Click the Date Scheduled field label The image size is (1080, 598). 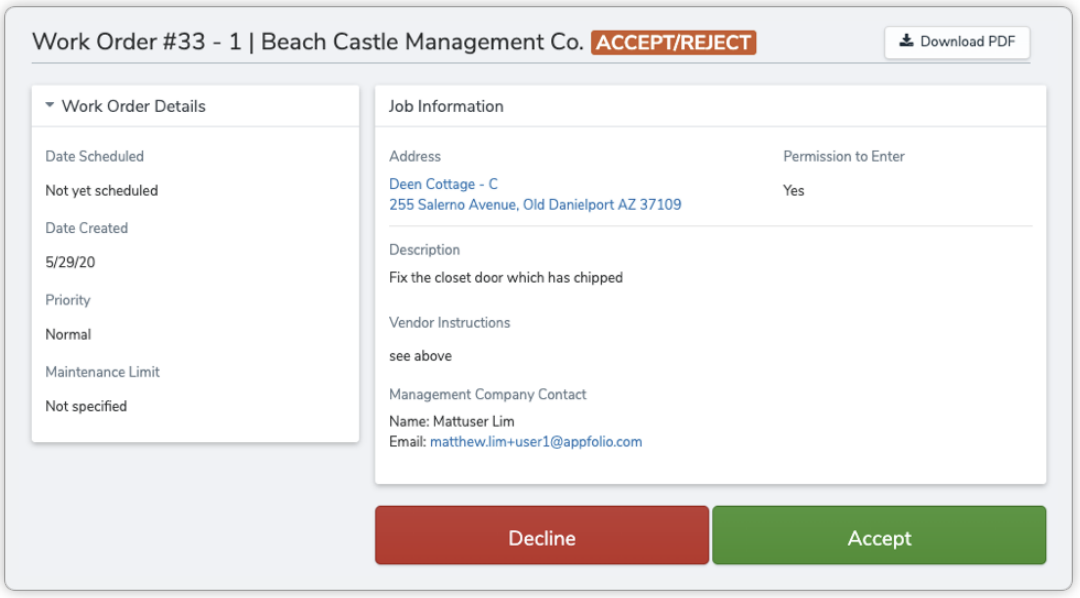click(x=94, y=156)
